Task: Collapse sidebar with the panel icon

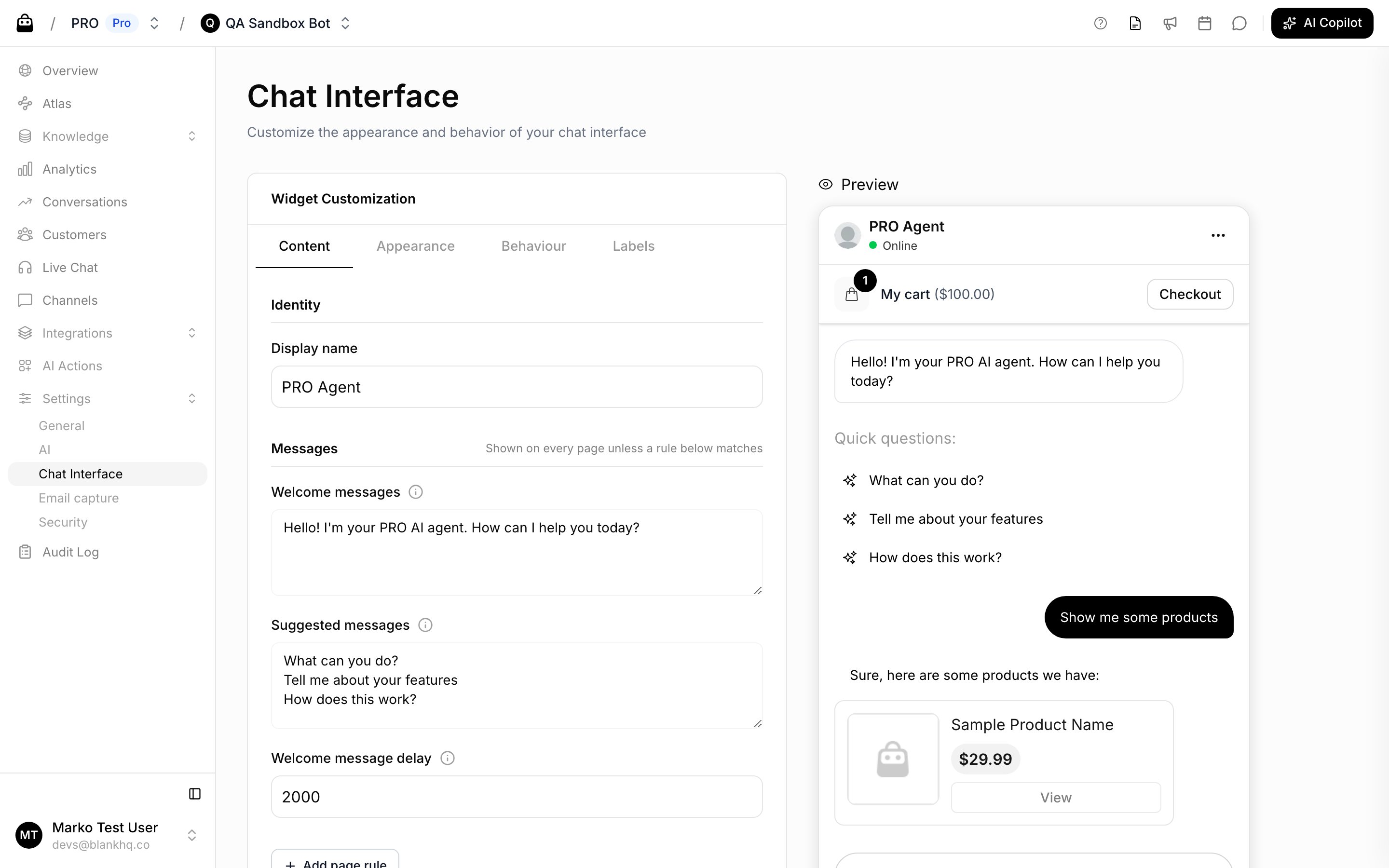Action: click(194, 793)
